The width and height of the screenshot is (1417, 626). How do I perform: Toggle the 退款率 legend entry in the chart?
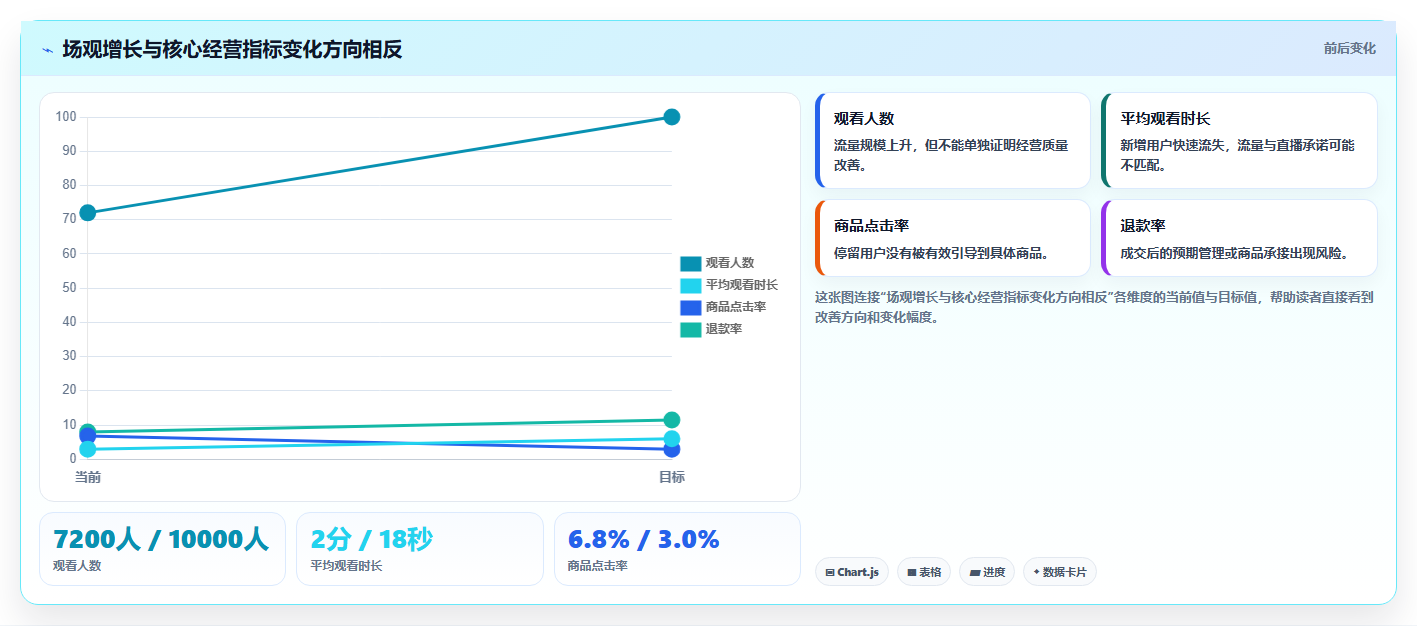[711, 329]
